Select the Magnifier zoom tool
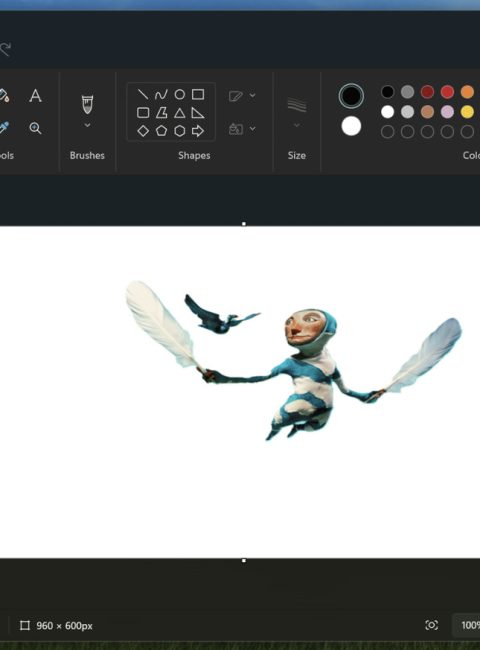Viewport: 480px width, 650px height. click(x=35, y=128)
